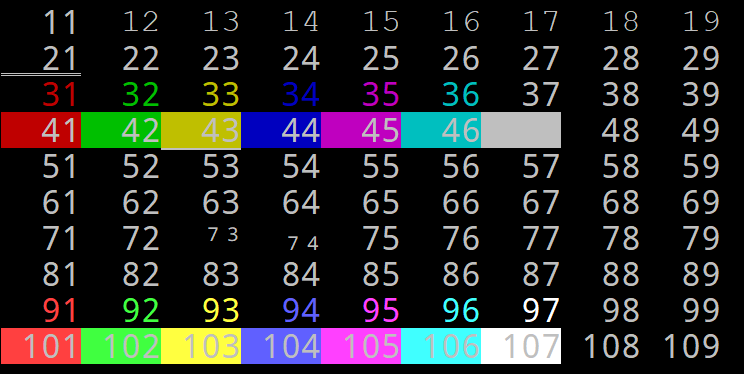
Task: Click the blank gray cell after 46
Action: 521,130
